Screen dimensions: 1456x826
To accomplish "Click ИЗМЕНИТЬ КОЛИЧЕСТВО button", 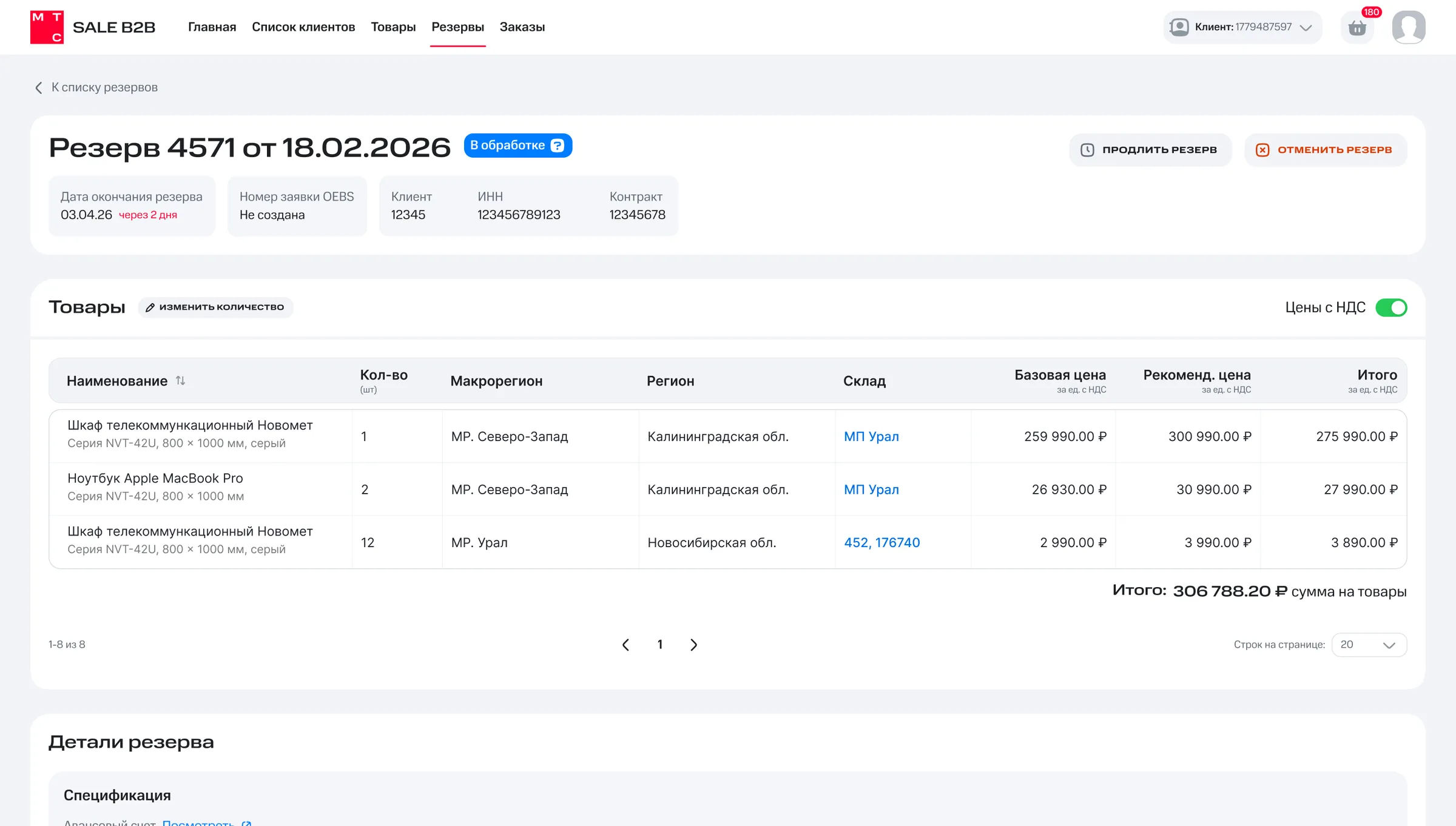I will (x=215, y=307).
